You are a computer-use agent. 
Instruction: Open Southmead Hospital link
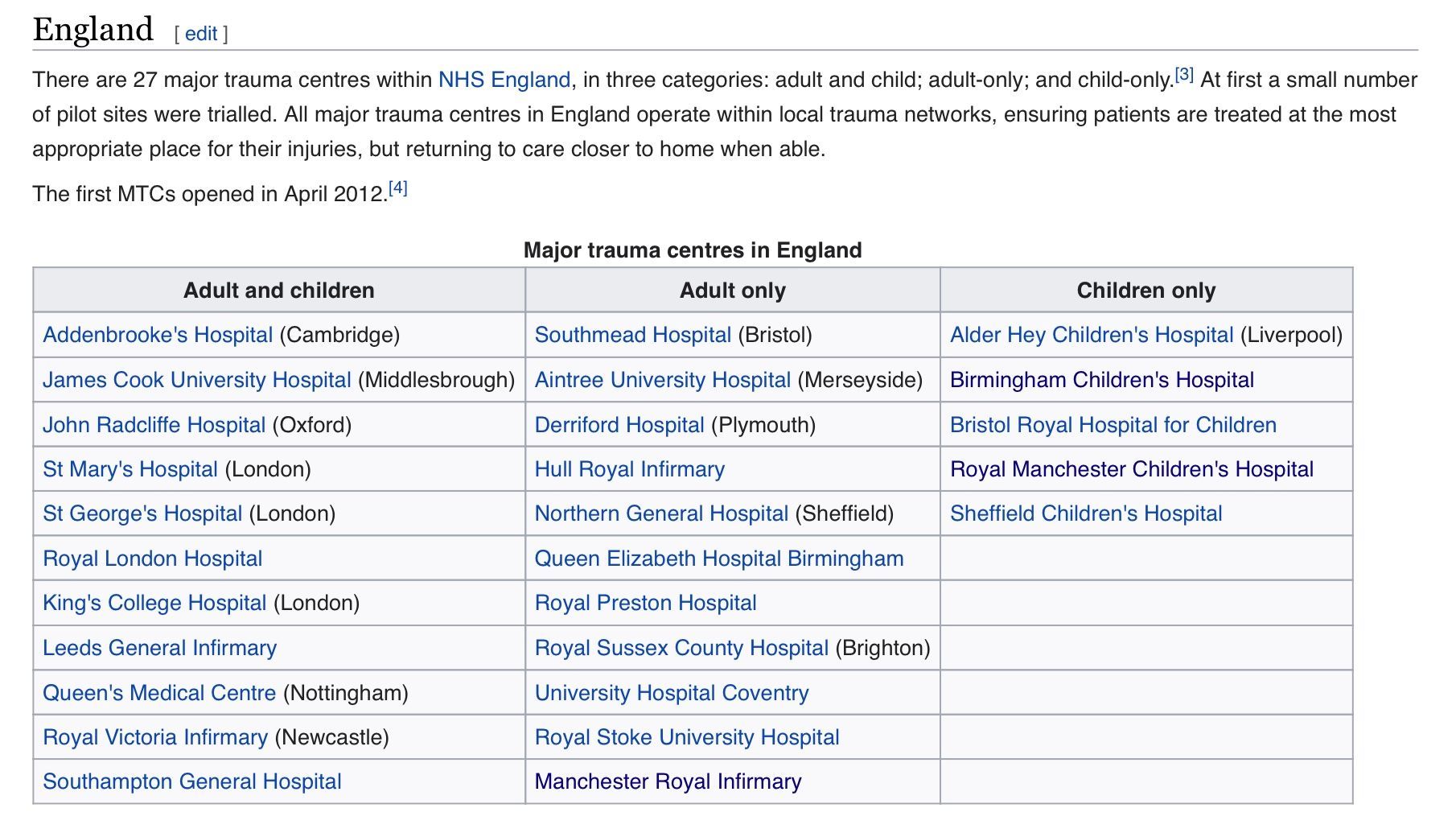(632, 335)
